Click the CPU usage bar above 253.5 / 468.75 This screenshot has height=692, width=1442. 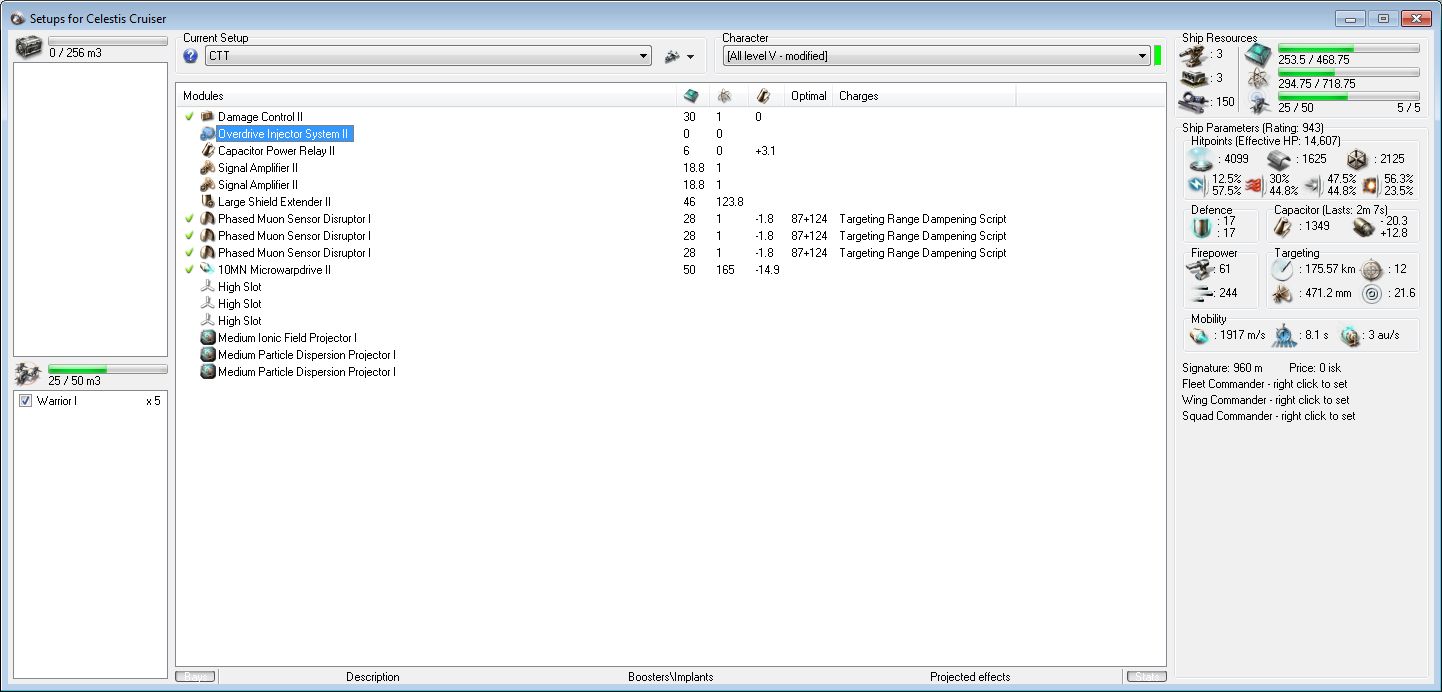click(1348, 48)
